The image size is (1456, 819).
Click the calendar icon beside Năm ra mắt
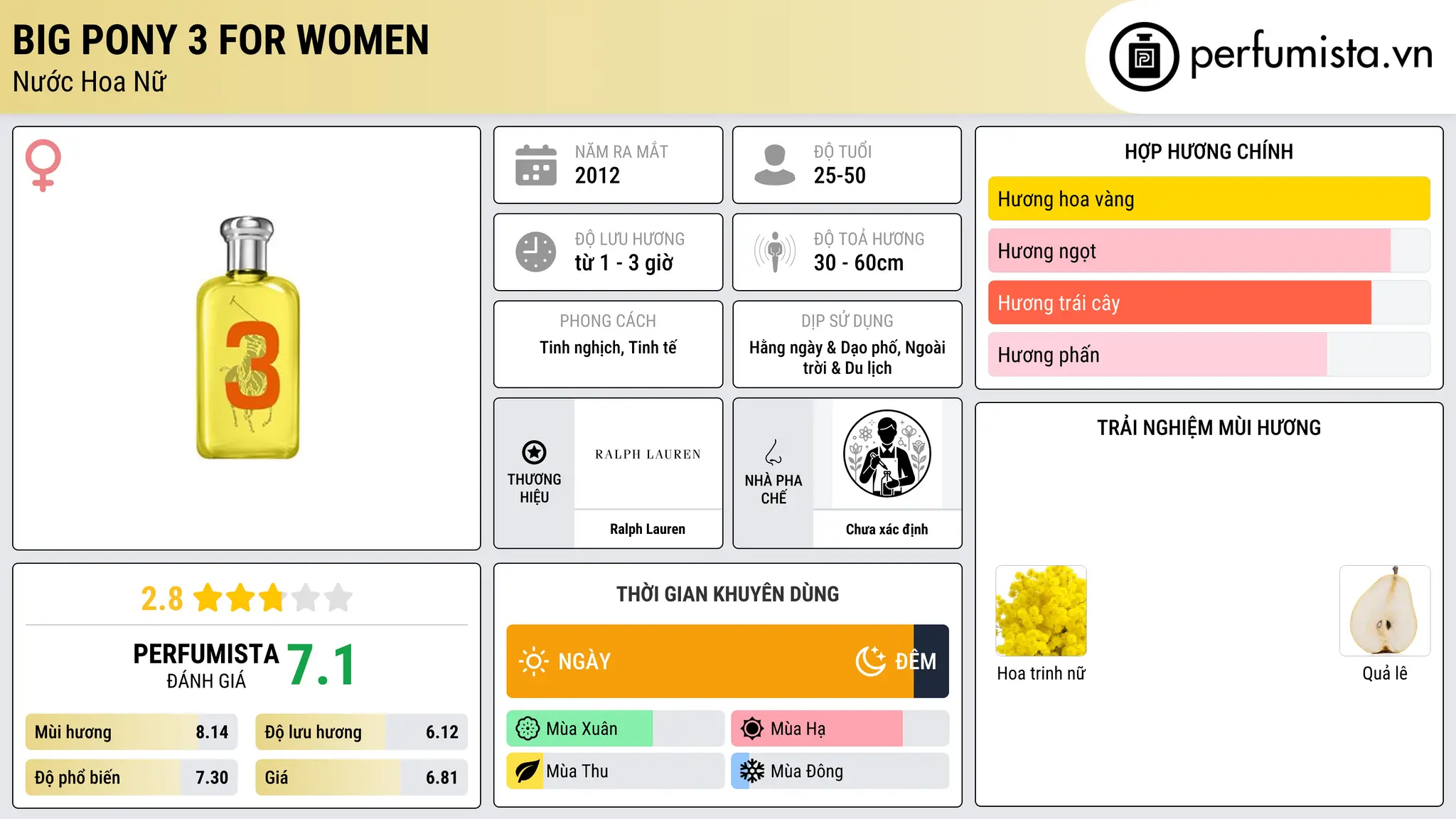pos(536,165)
